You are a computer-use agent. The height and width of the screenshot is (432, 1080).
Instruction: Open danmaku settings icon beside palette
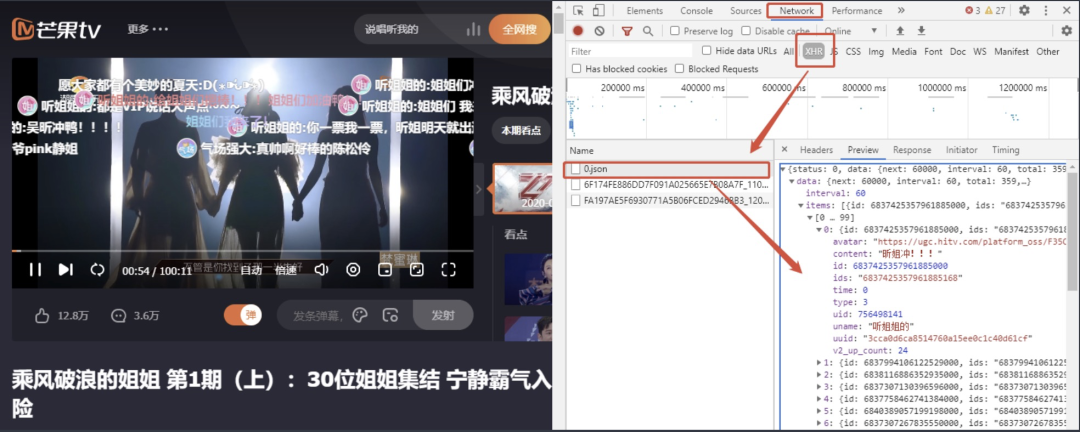[390, 315]
